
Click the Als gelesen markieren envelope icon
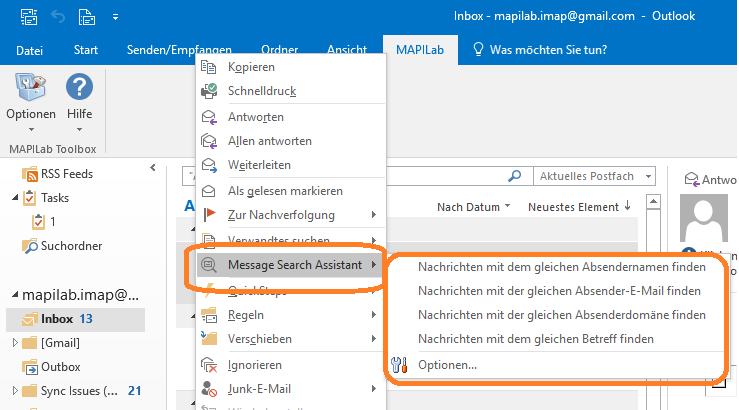click(x=208, y=191)
